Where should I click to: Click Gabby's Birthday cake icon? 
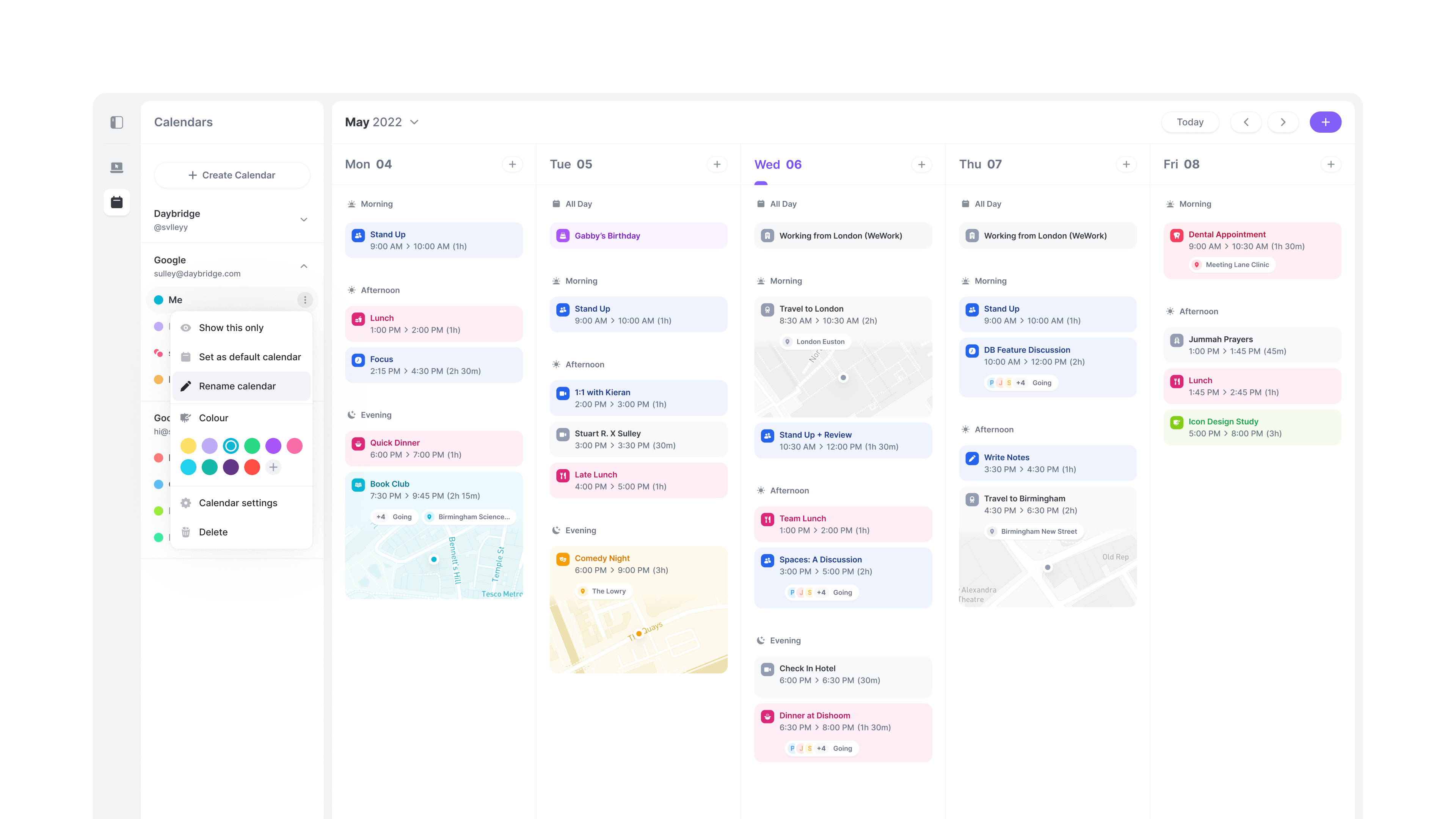click(562, 236)
